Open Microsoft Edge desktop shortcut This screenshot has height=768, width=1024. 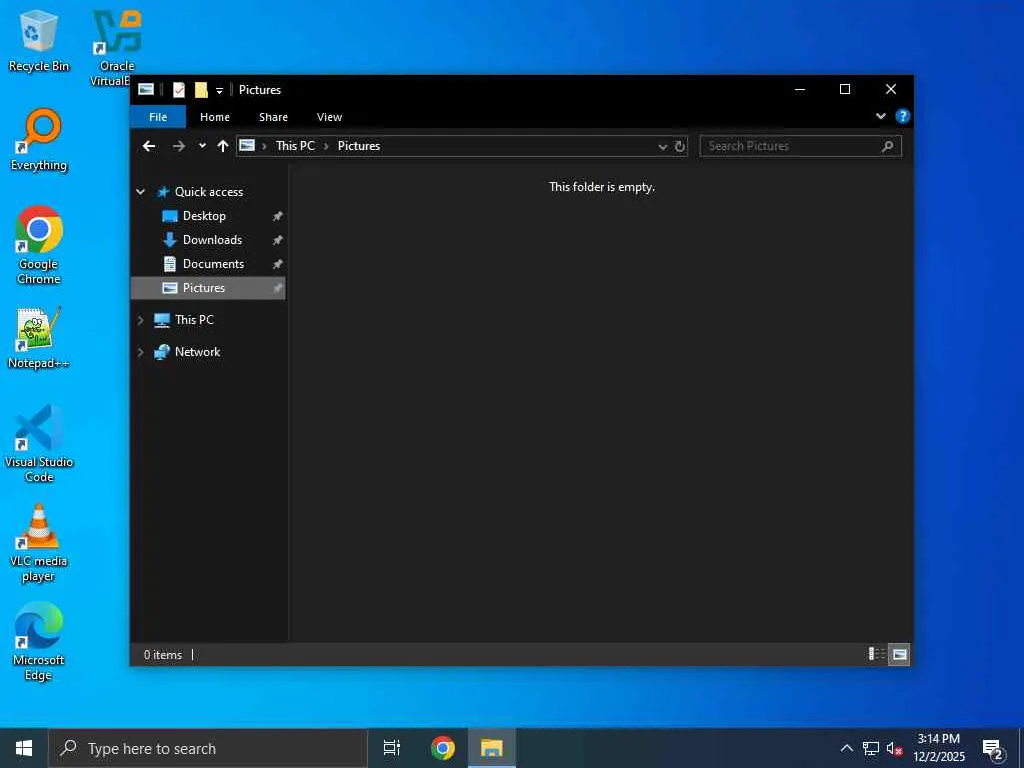click(39, 641)
